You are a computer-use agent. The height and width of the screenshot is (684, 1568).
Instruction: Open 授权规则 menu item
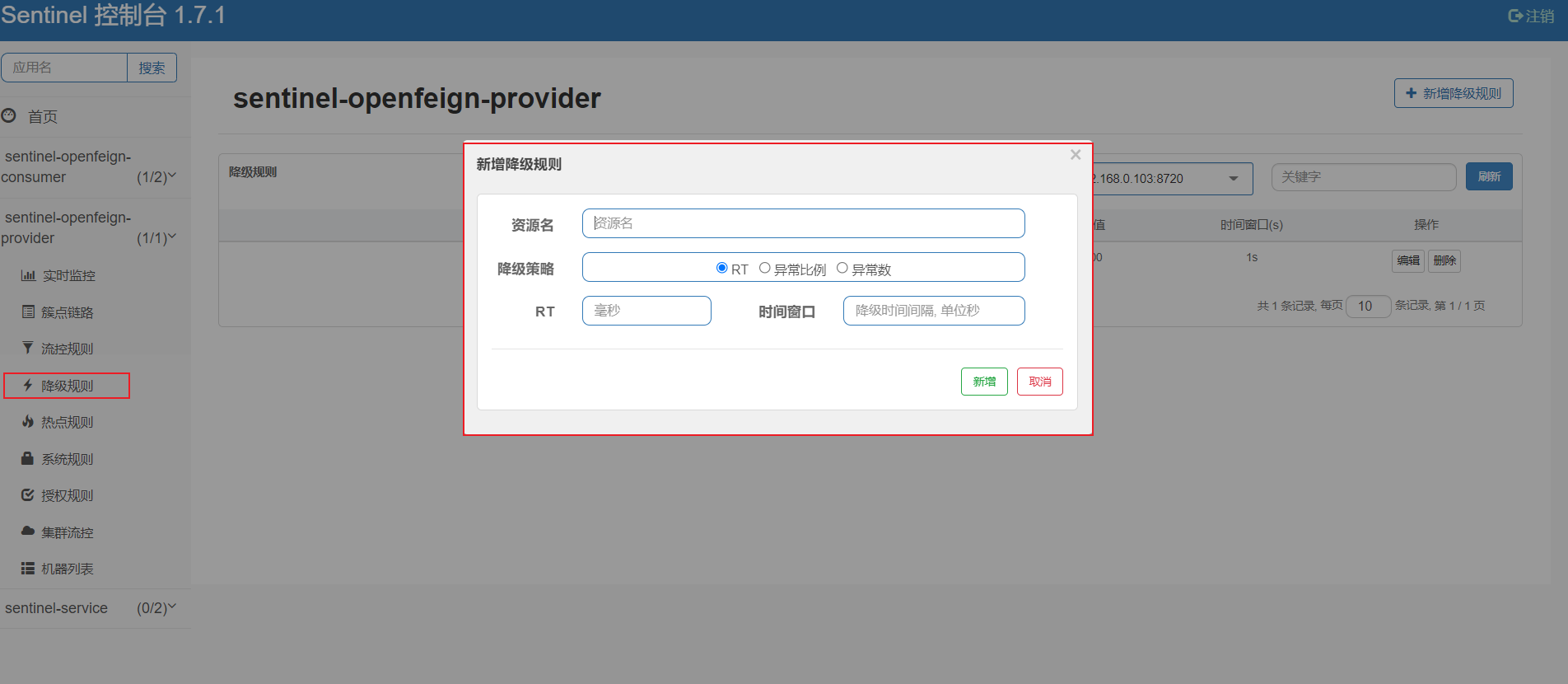(68, 496)
